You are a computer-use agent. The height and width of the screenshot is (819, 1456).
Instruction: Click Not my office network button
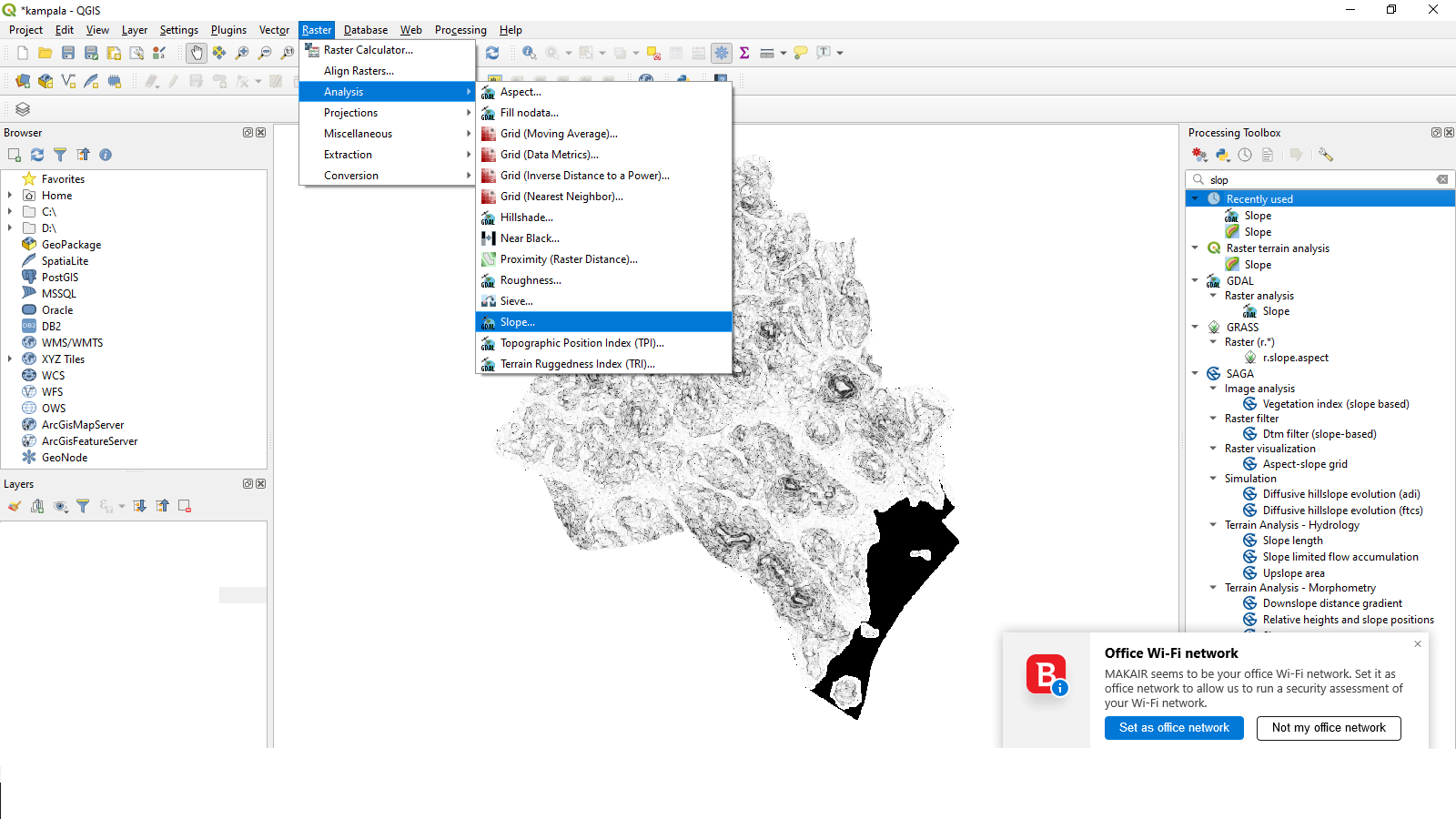coord(1328,728)
